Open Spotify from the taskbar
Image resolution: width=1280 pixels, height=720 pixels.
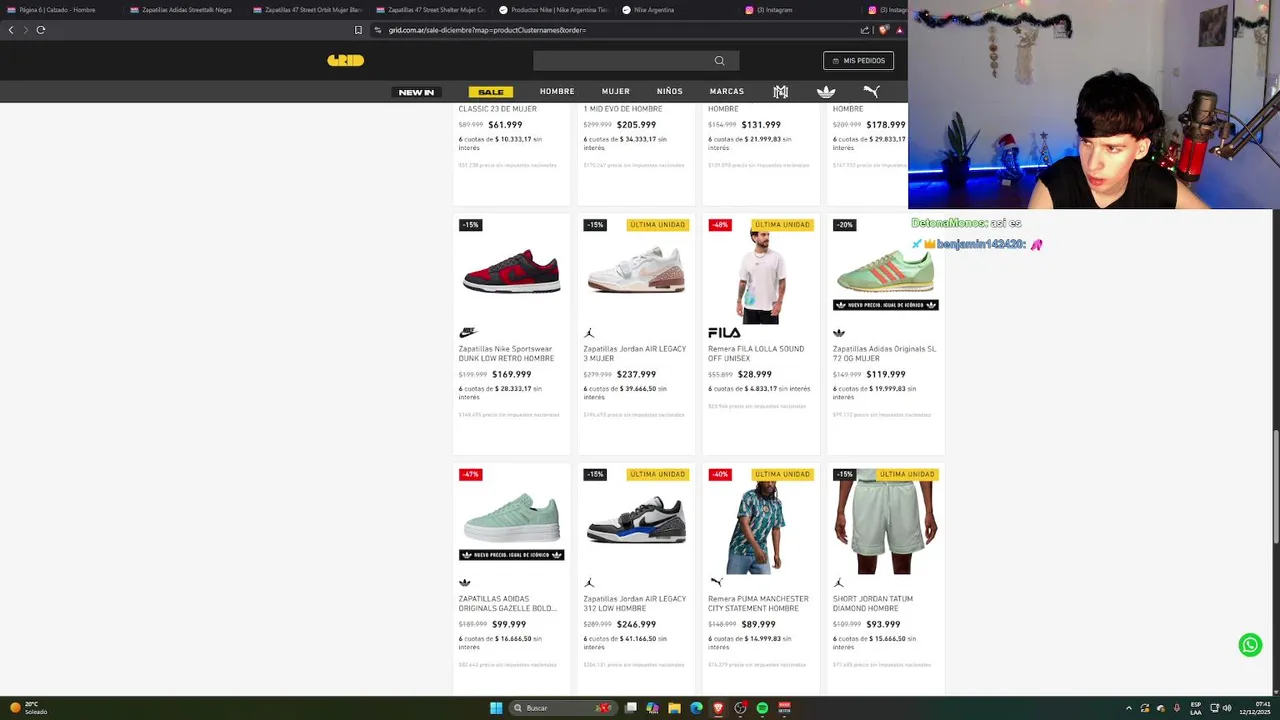click(762, 708)
